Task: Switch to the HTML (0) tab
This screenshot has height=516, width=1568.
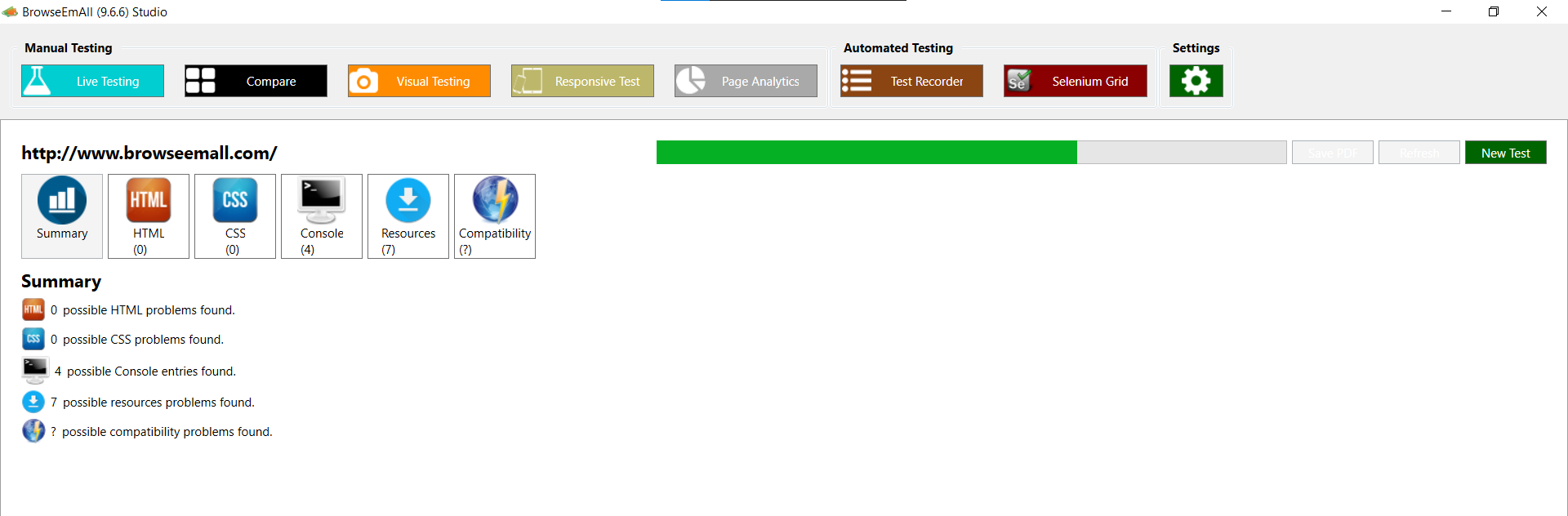Action: pyautogui.click(x=149, y=216)
